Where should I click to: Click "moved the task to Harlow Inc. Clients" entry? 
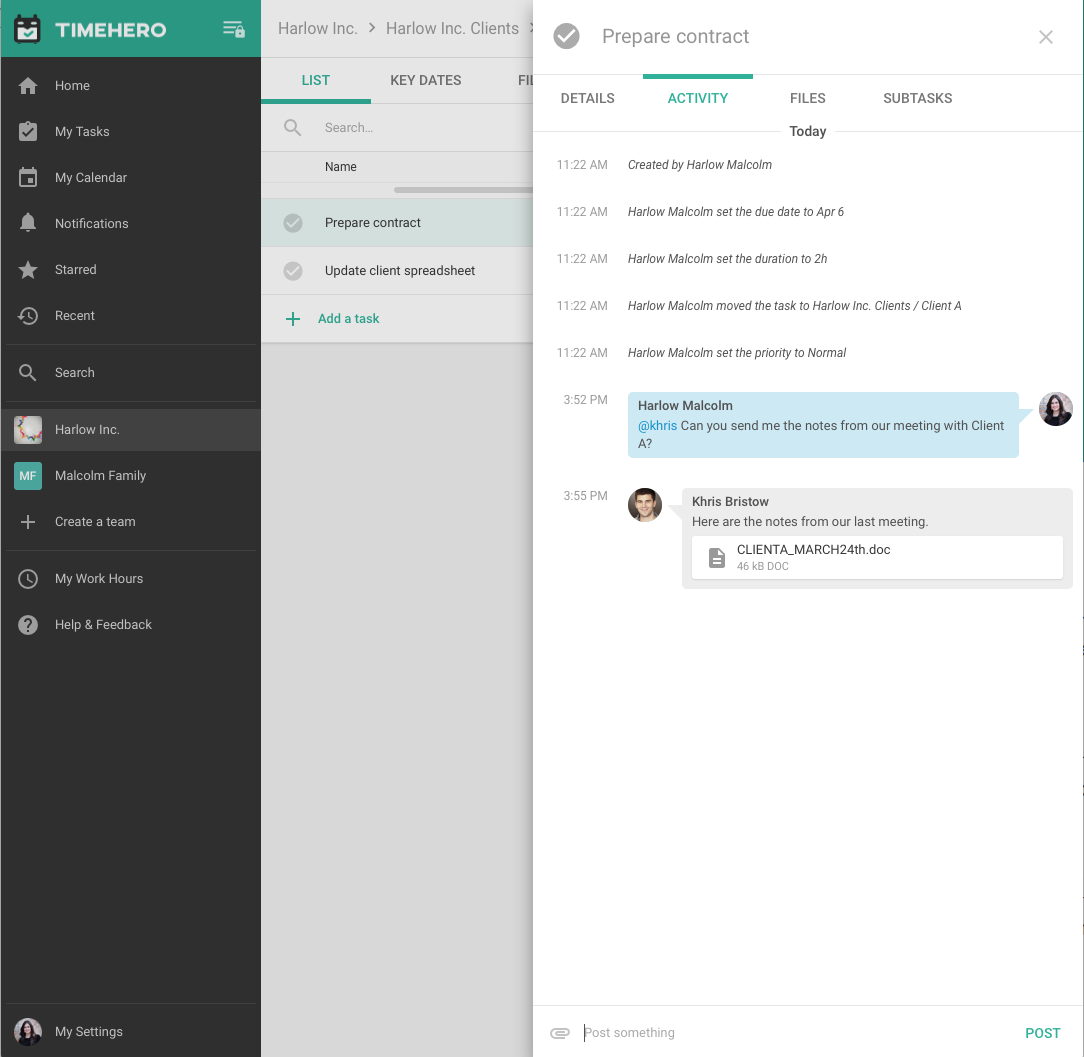pyautogui.click(x=794, y=306)
